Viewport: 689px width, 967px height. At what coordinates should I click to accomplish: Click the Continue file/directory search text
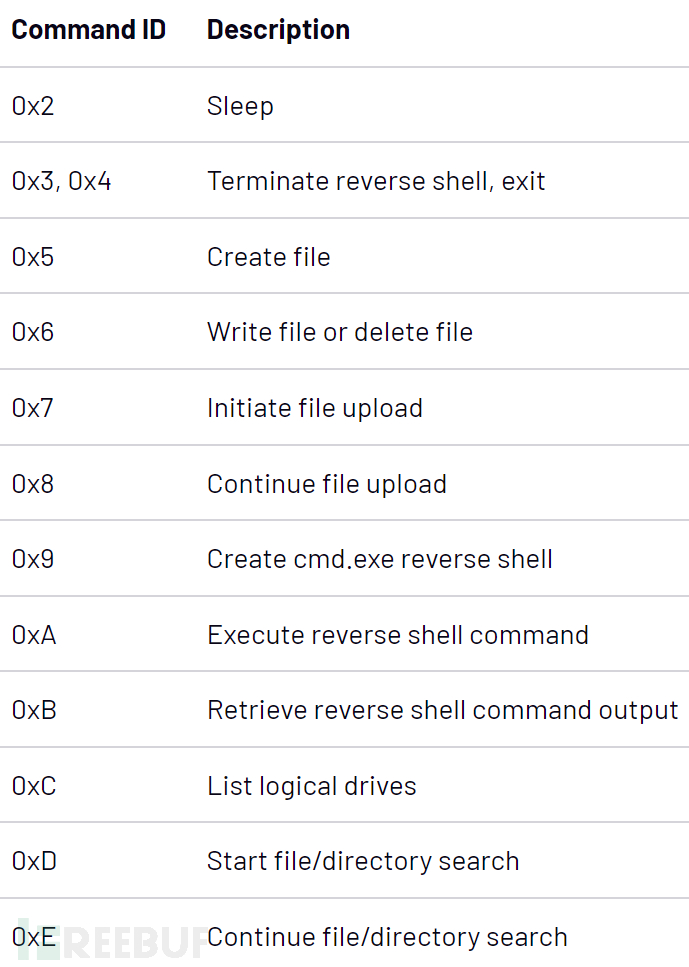(386, 937)
